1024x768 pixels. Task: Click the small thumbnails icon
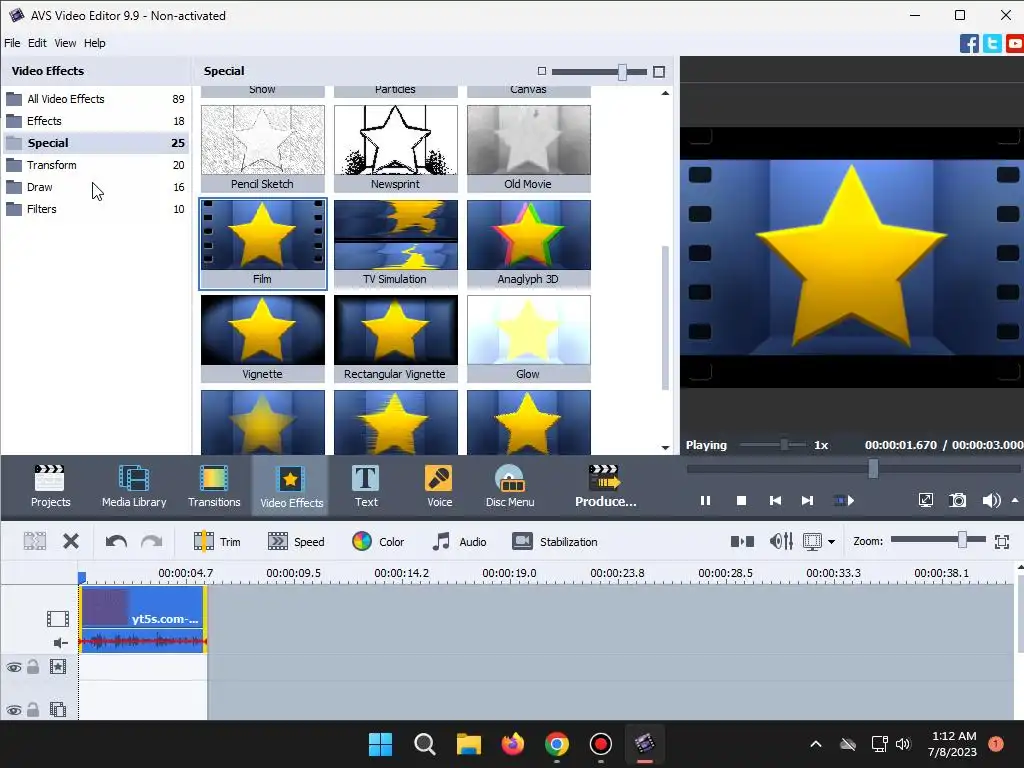point(541,71)
